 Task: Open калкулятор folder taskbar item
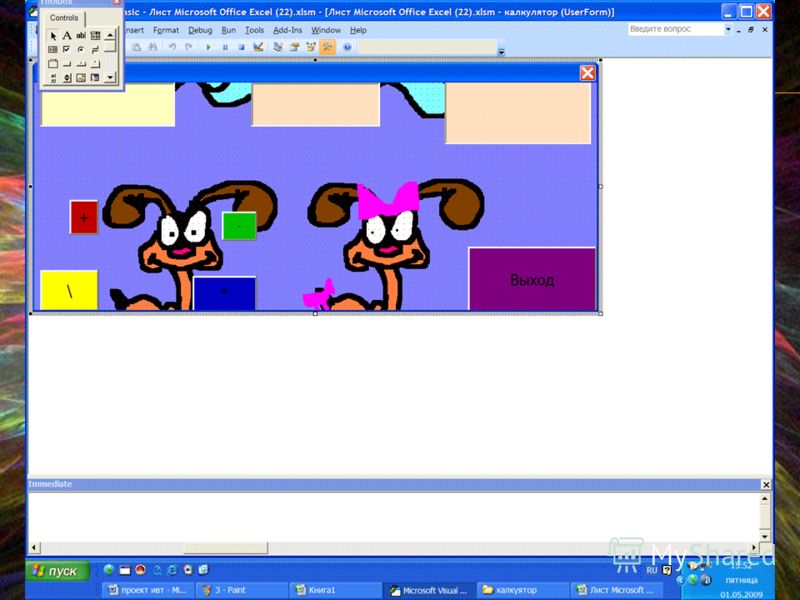point(523,590)
